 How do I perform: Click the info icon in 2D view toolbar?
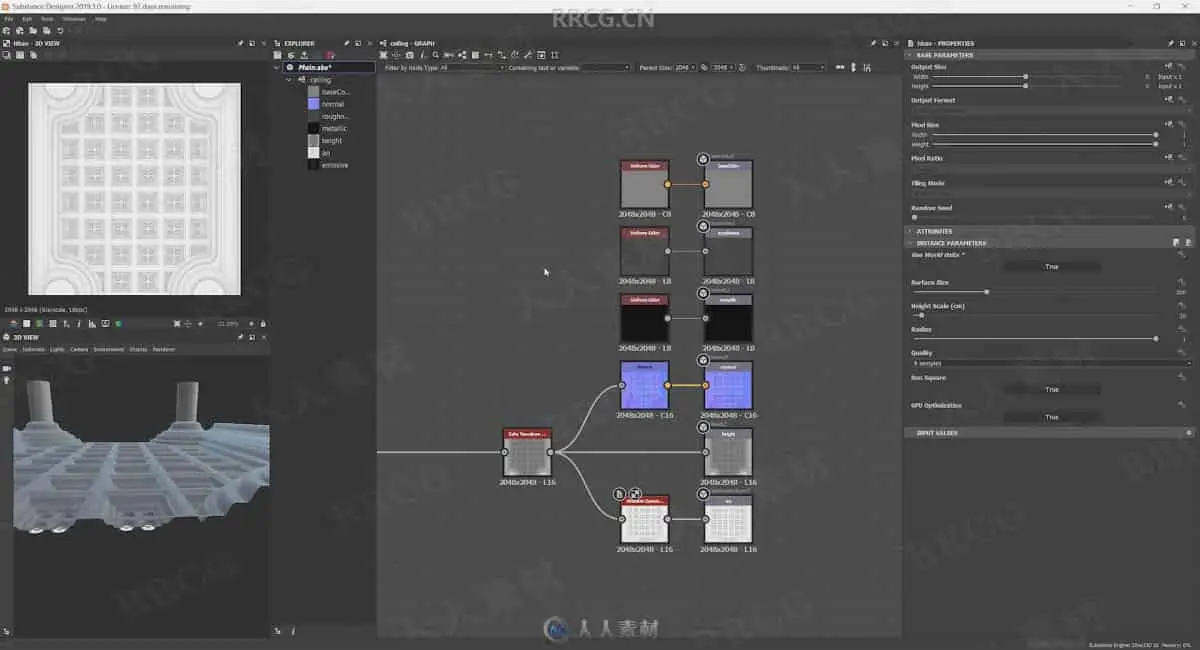[x=79, y=323]
